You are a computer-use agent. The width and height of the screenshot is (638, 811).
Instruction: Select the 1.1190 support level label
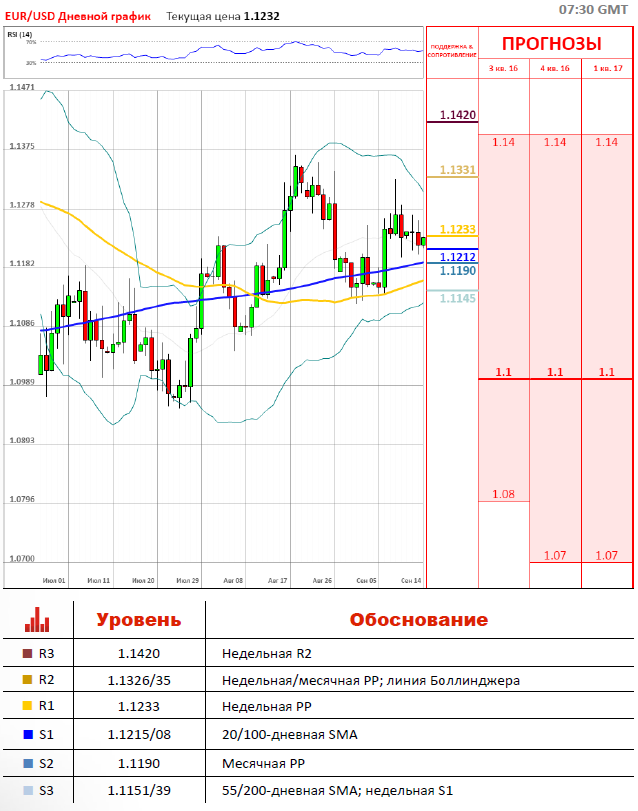click(458, 271)
